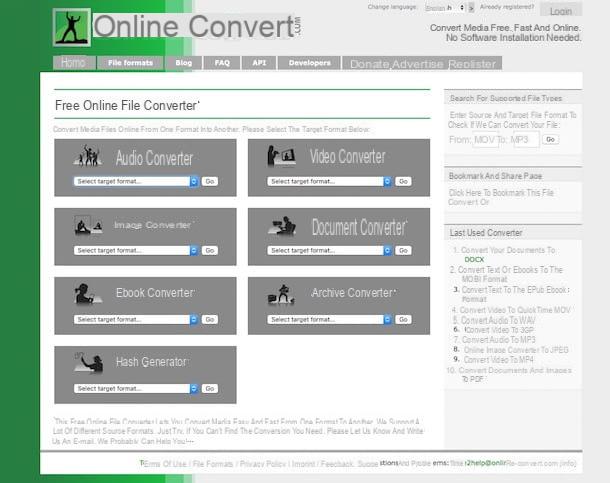
Task: Click Go button in Hash Generator
Action: [210, 388]
